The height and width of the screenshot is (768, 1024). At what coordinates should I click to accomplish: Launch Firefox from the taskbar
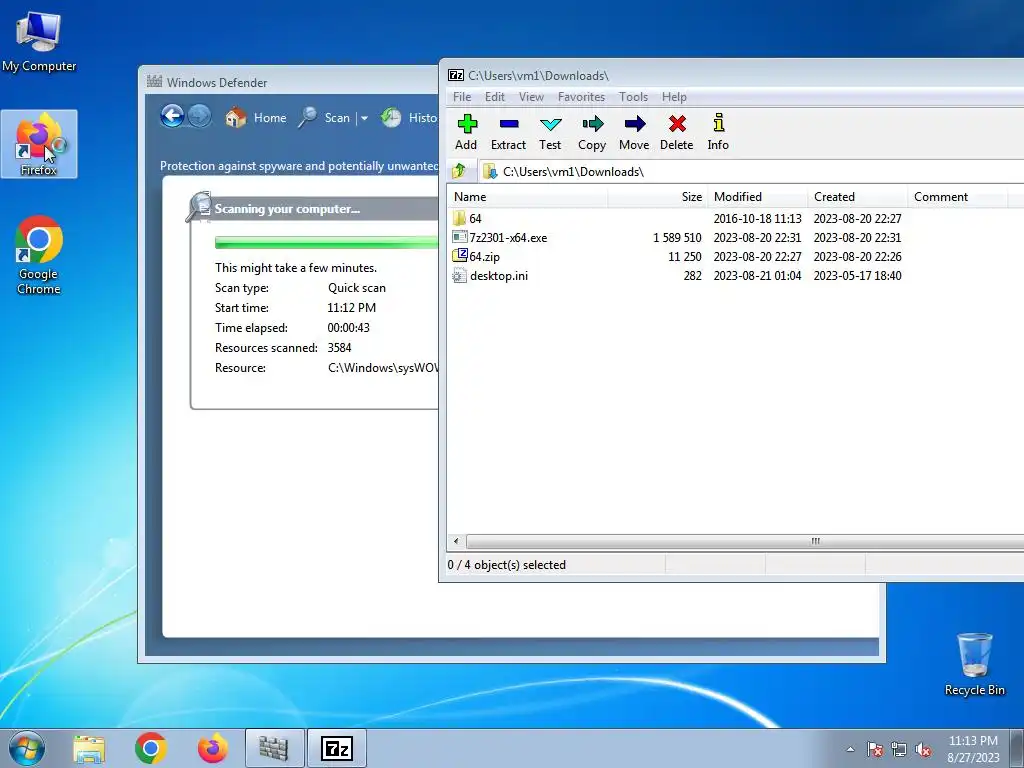point(213,749)
